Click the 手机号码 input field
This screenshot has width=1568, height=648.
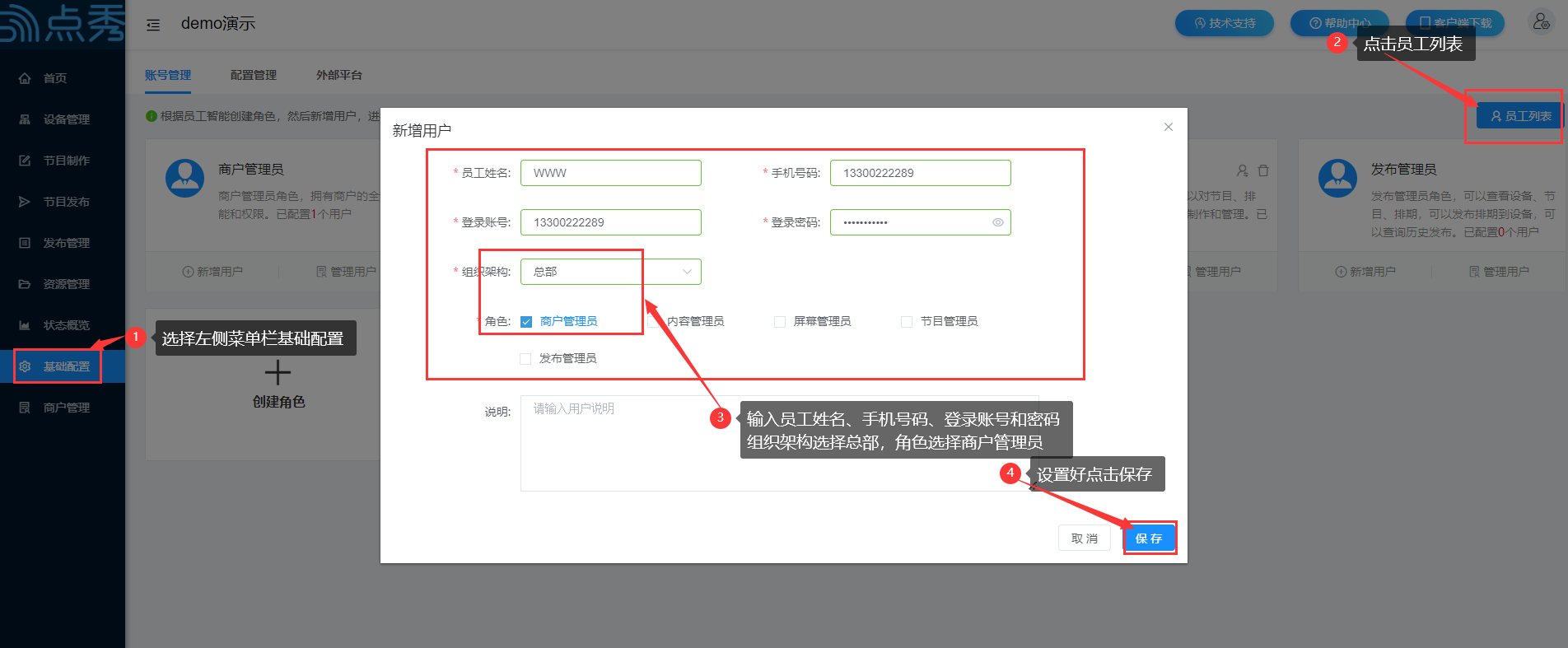click(921, 173)
